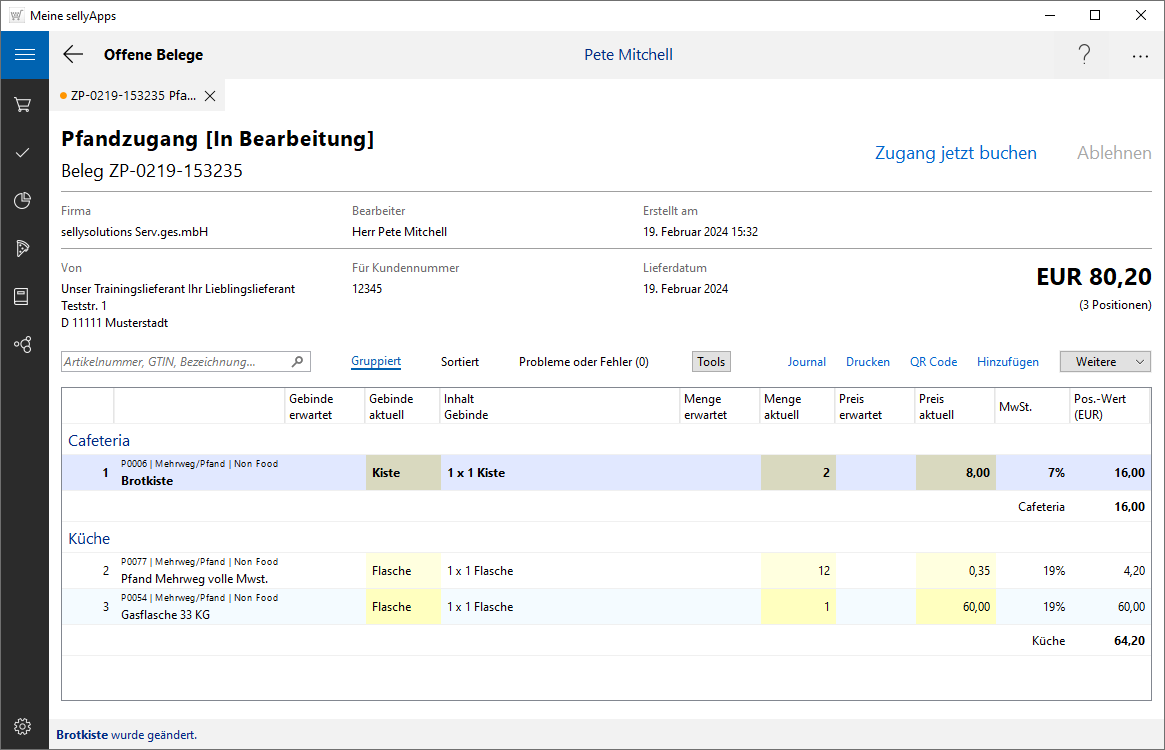The width and height of the screenshot is (1165, 750).
Task: Click the Drucken link
Action: point(867,362)
